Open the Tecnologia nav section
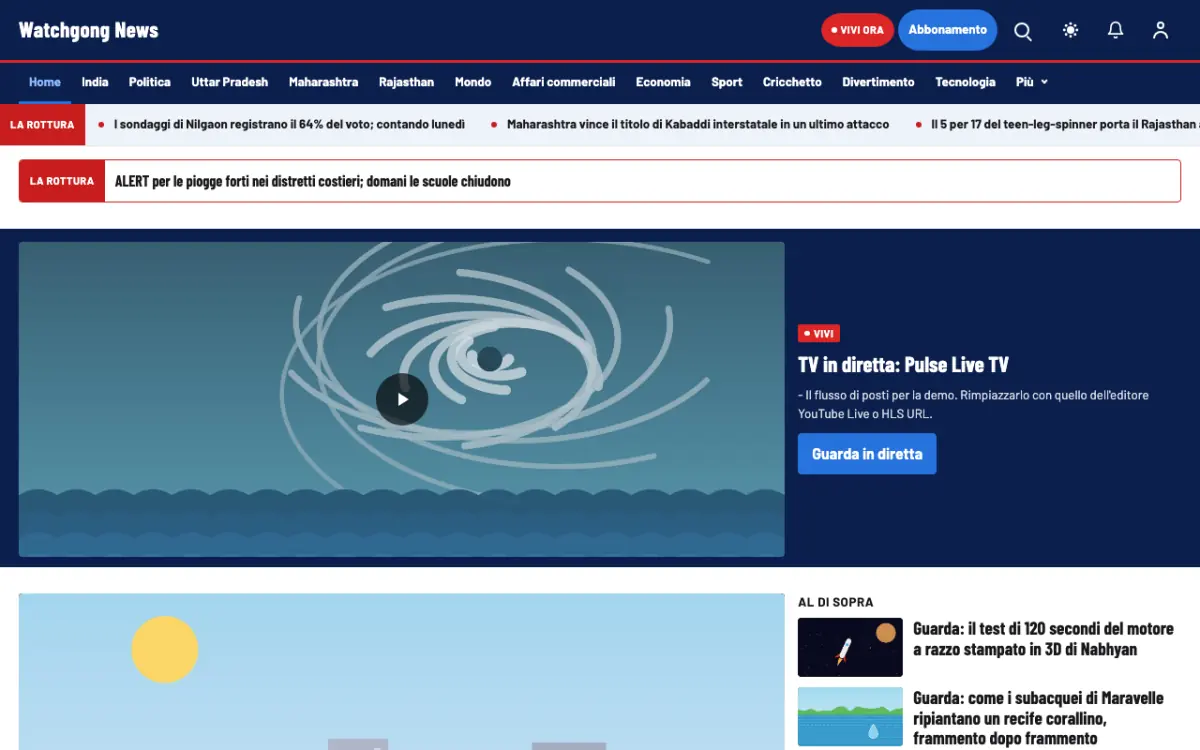The image size is (1200, 750). 965,82
